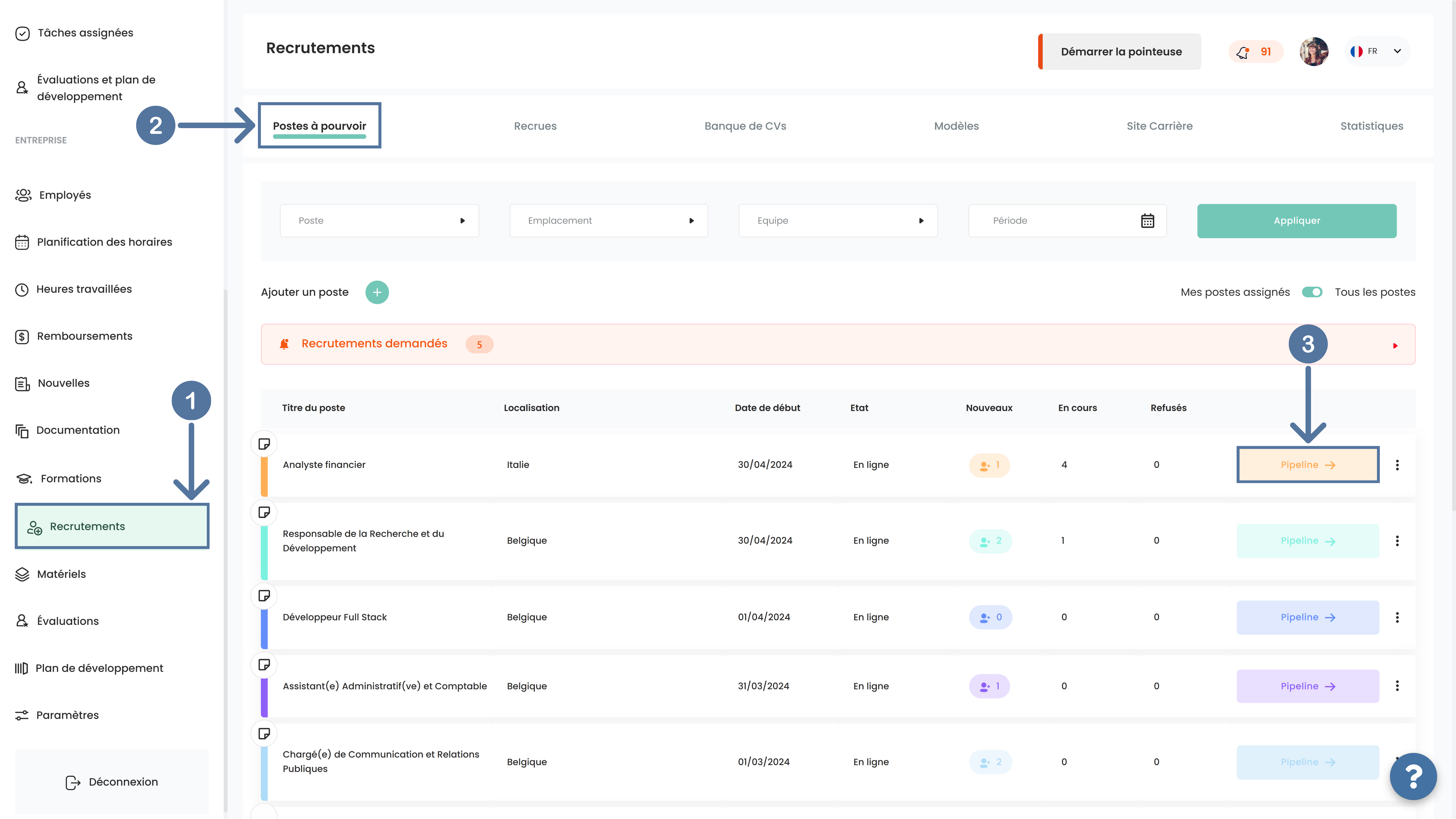Open Planification des horaires

(x=94, y=242)
